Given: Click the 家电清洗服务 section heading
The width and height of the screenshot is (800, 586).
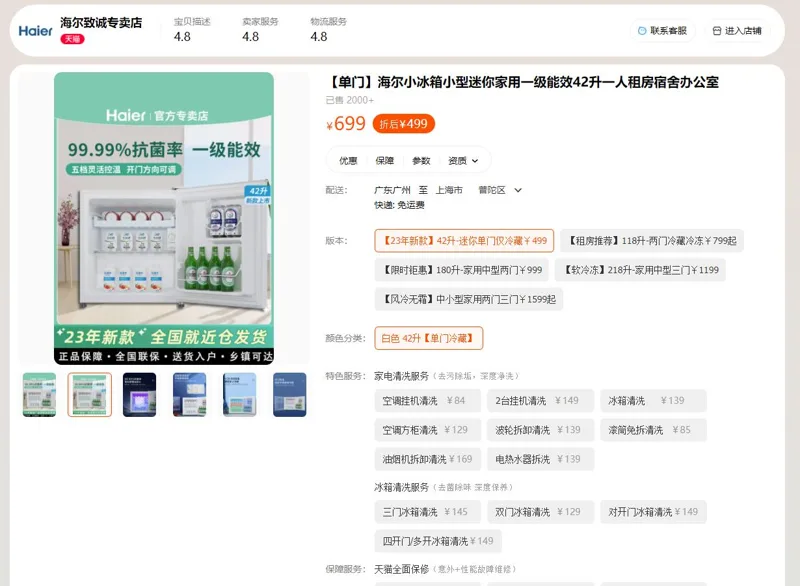Looking at the screenshot, I should (402, 376).
